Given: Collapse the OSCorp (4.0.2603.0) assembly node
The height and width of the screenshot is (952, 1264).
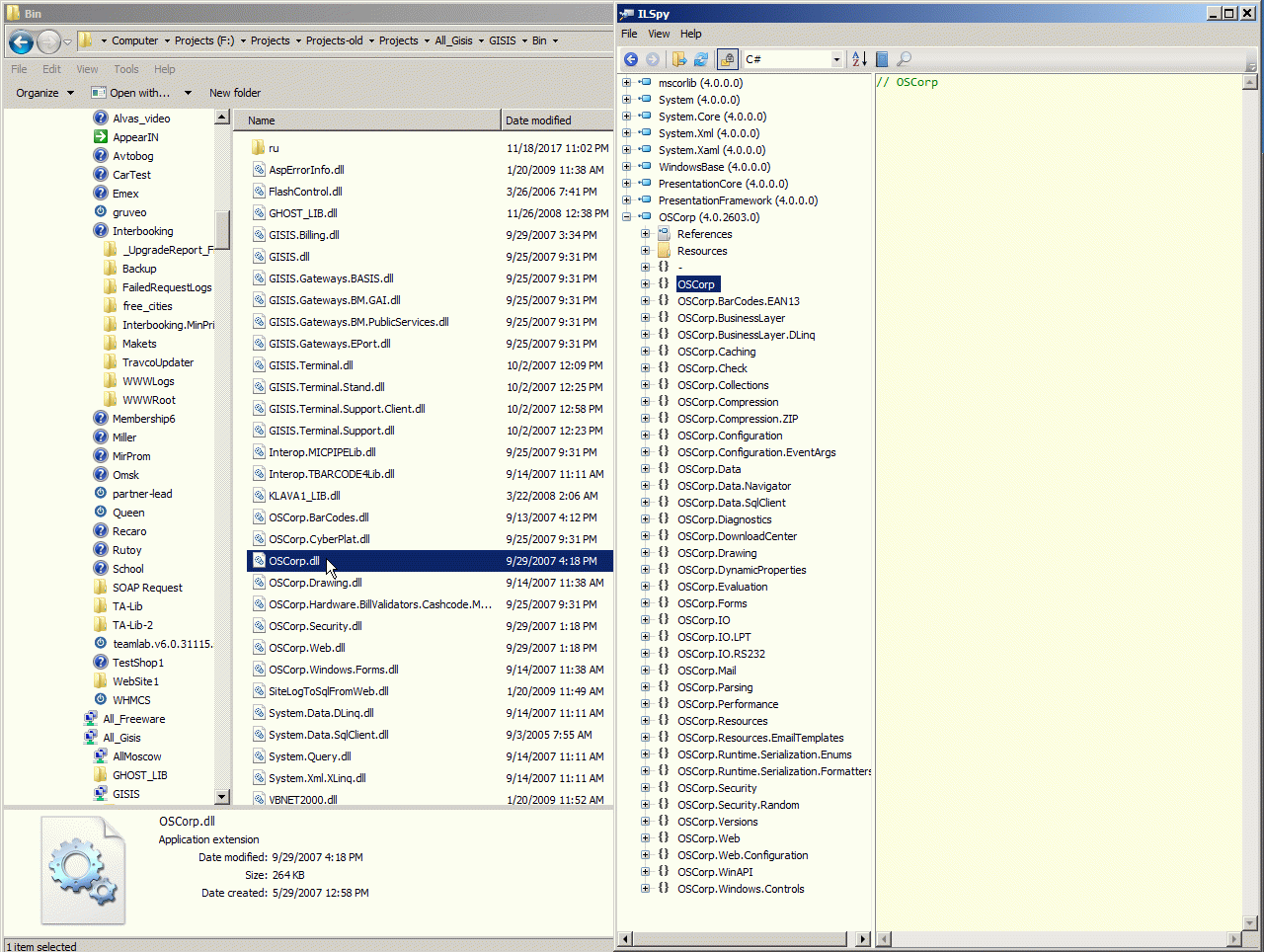Looking at the screenshot, I should click(626, 217).
